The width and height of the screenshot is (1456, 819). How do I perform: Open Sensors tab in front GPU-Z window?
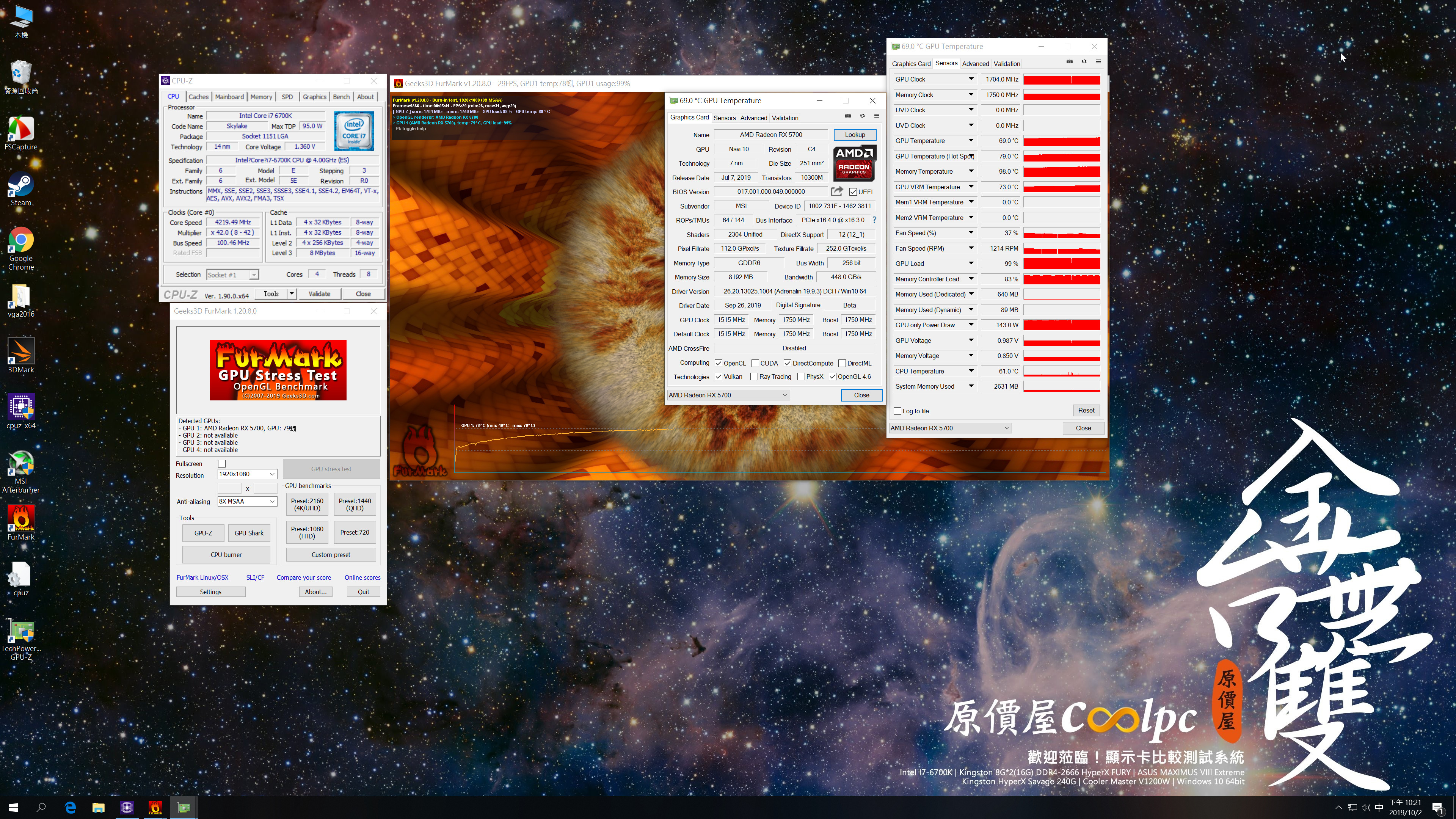pos(725,118)
